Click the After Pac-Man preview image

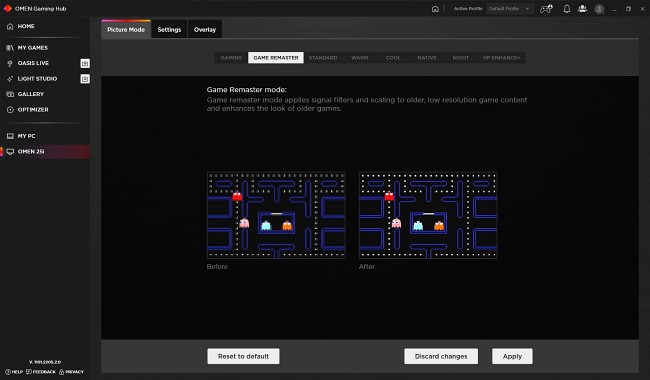[428, 215]
